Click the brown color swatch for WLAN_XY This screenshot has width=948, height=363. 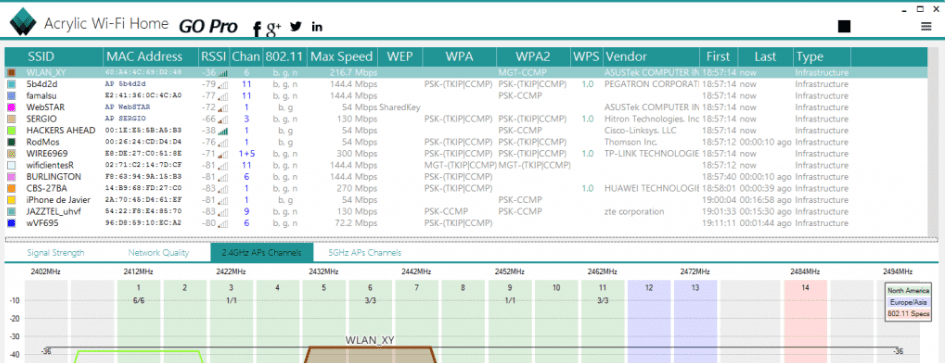click(x=11, y=73)
